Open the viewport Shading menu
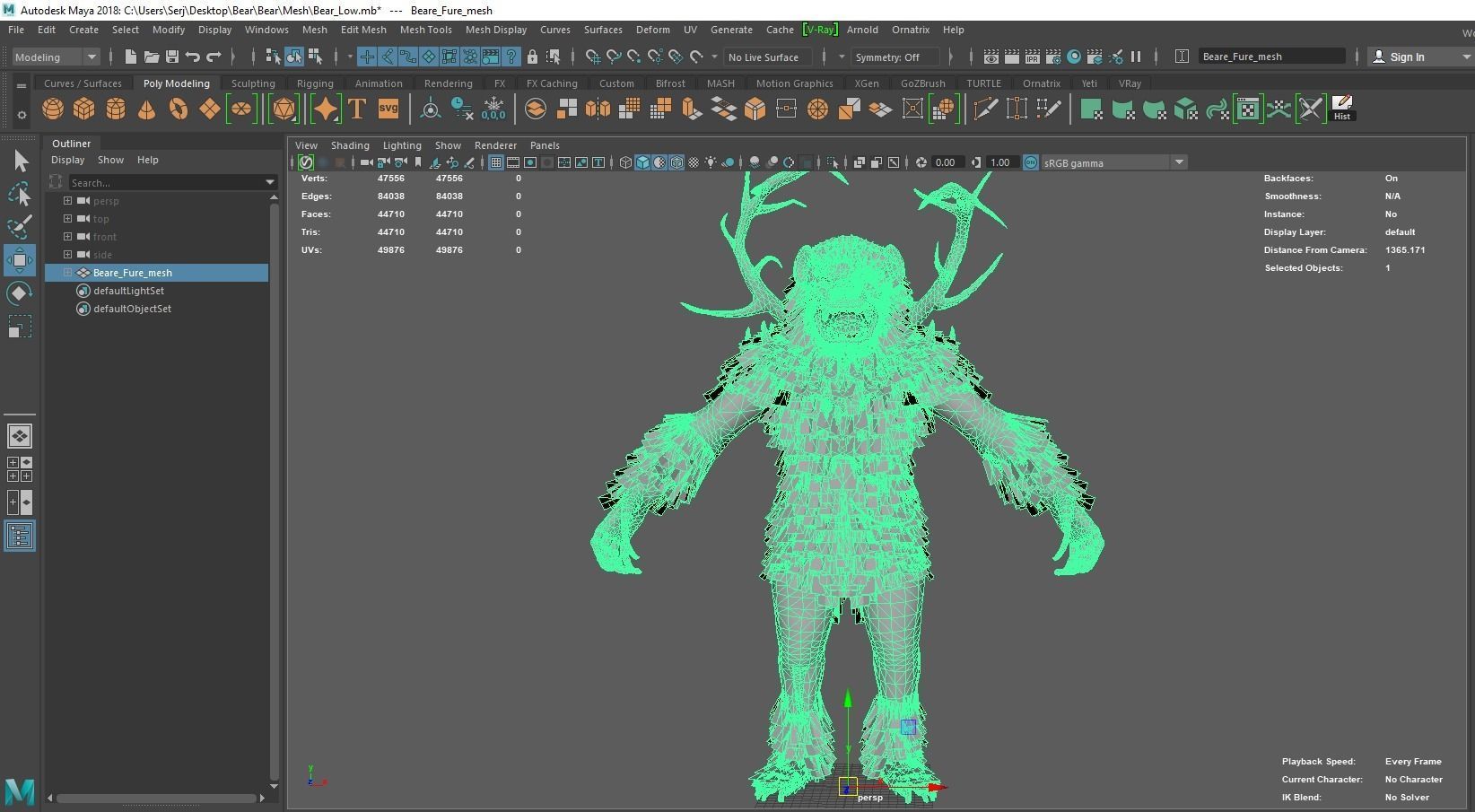Image resolution: width=1475 pixels, height=812 pixels. 350,145
